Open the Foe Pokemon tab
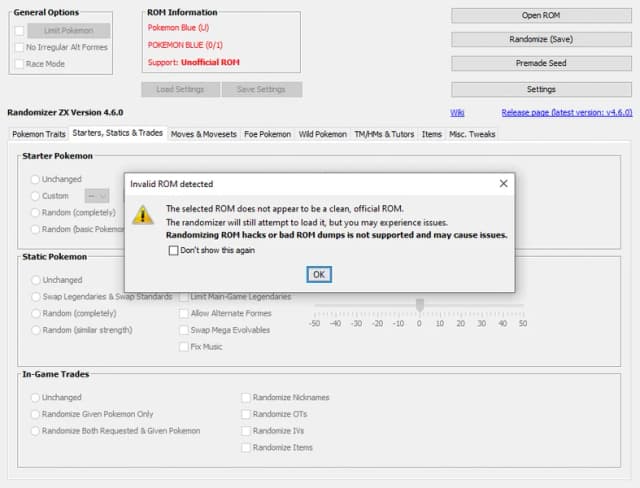The image size is (640, 488). coord(268,134)
